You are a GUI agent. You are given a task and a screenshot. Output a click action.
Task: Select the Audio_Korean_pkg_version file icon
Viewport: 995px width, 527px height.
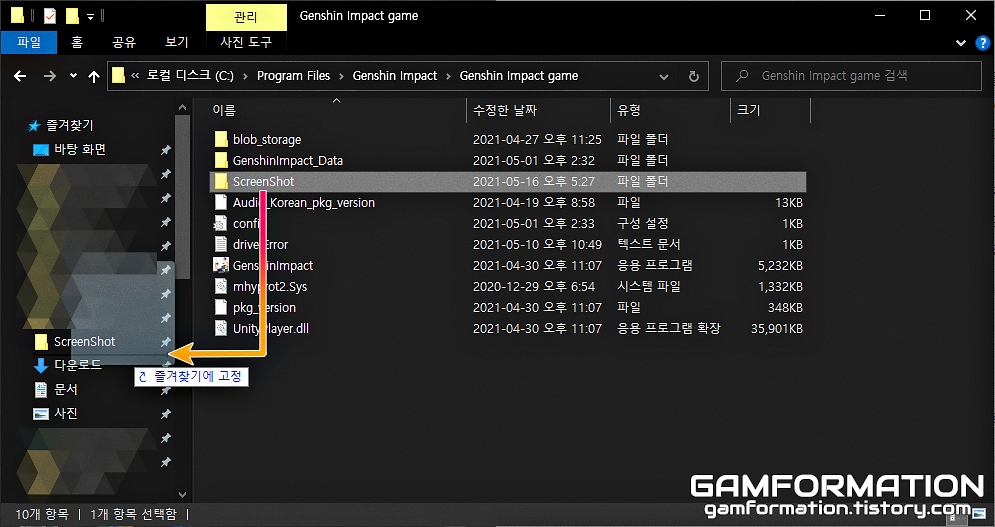coord(221,202)
